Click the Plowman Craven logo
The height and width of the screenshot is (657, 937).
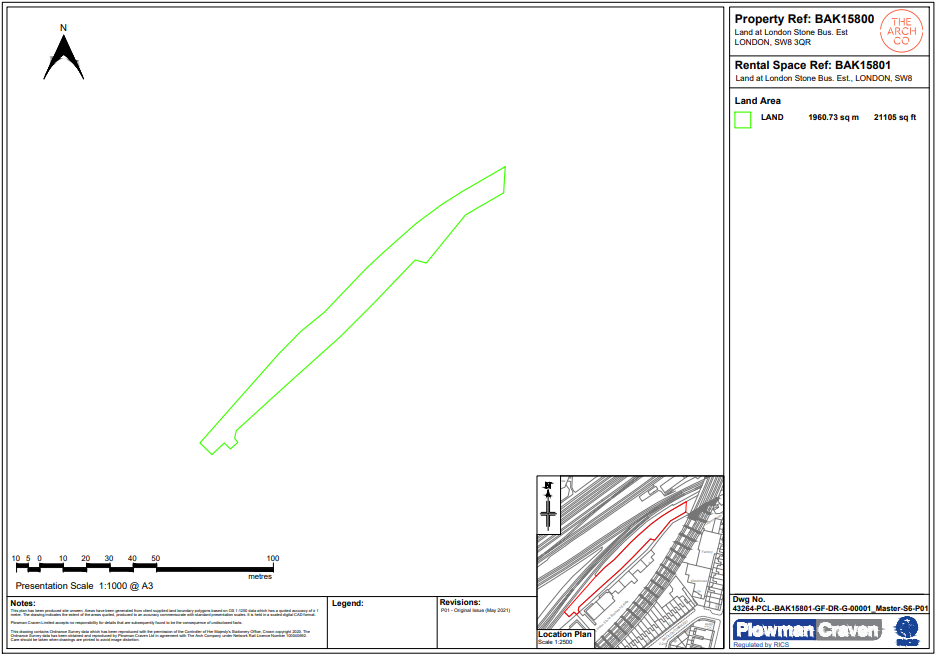tap(807, 630)
